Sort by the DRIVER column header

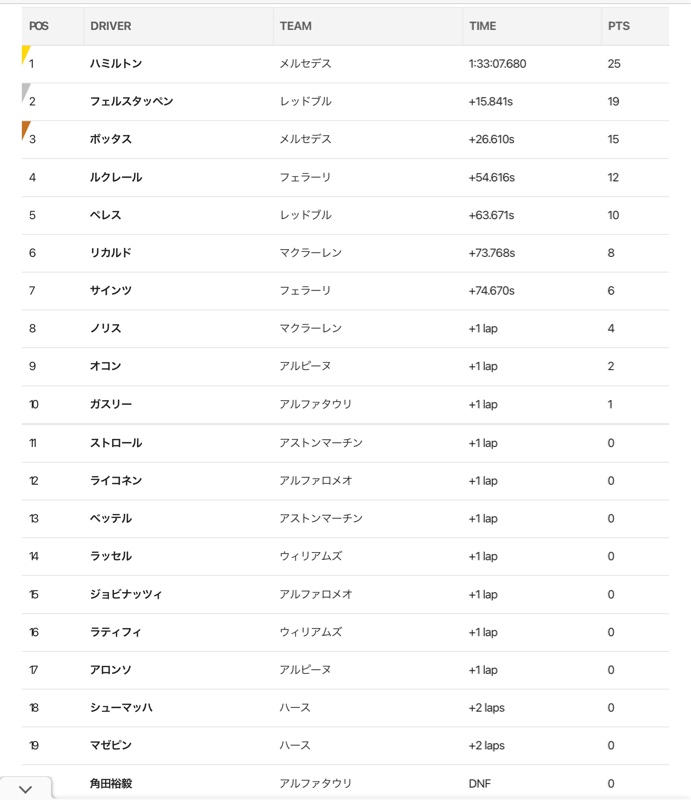click(111, 26)
